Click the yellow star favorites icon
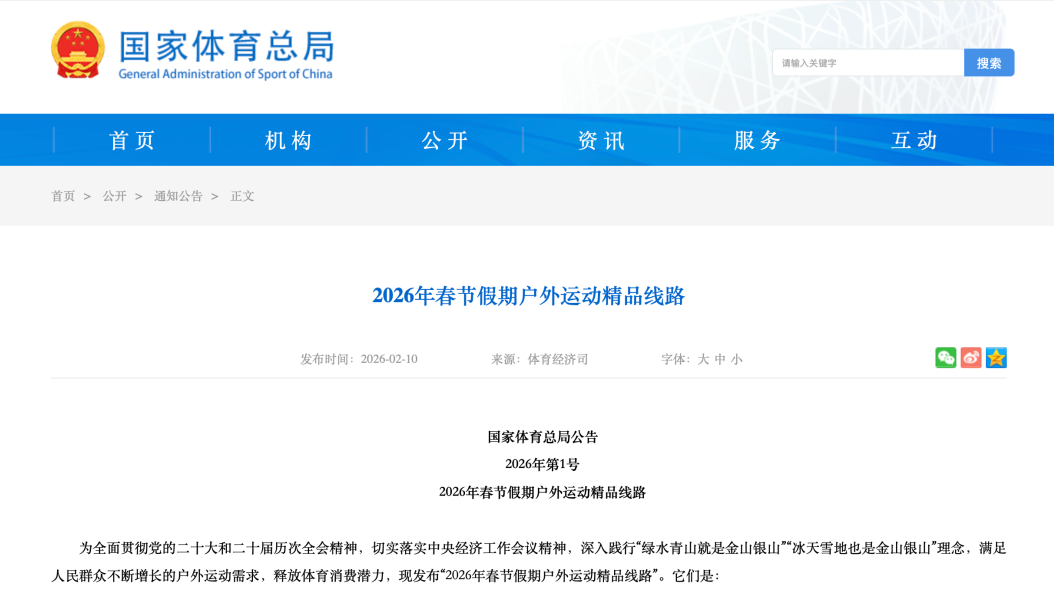Viewport: 1054px width, 593px height. pyautogui.click(x=996, y=358)
